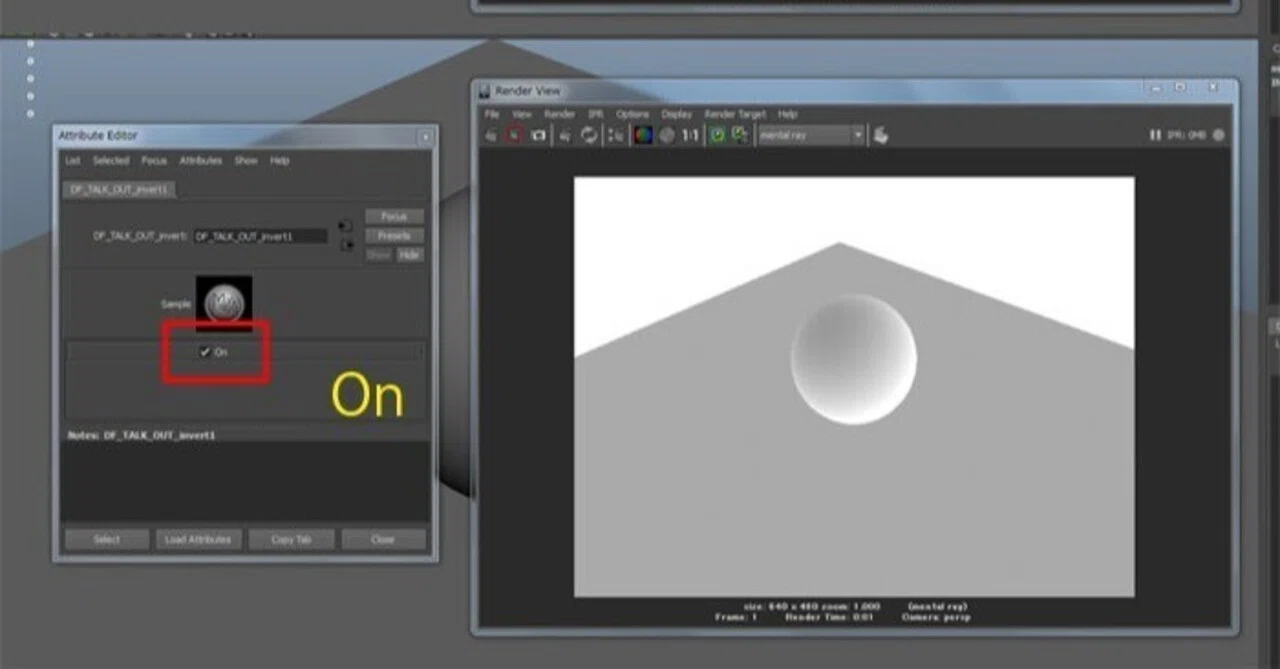Image resolution: width=1280 pixels, height=669 pixels.
Task: Open List menu in Attribute Editor
Action: 73,160
